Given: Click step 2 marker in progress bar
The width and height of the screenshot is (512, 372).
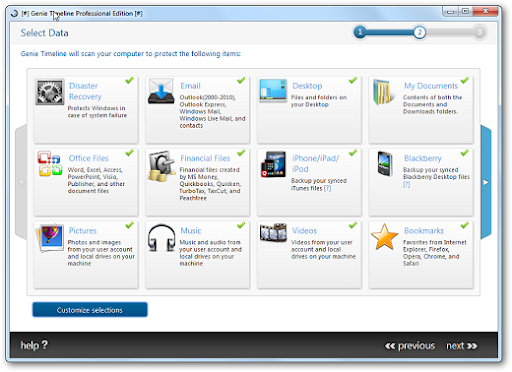Looking at the screenshot, I should (419, 32).
